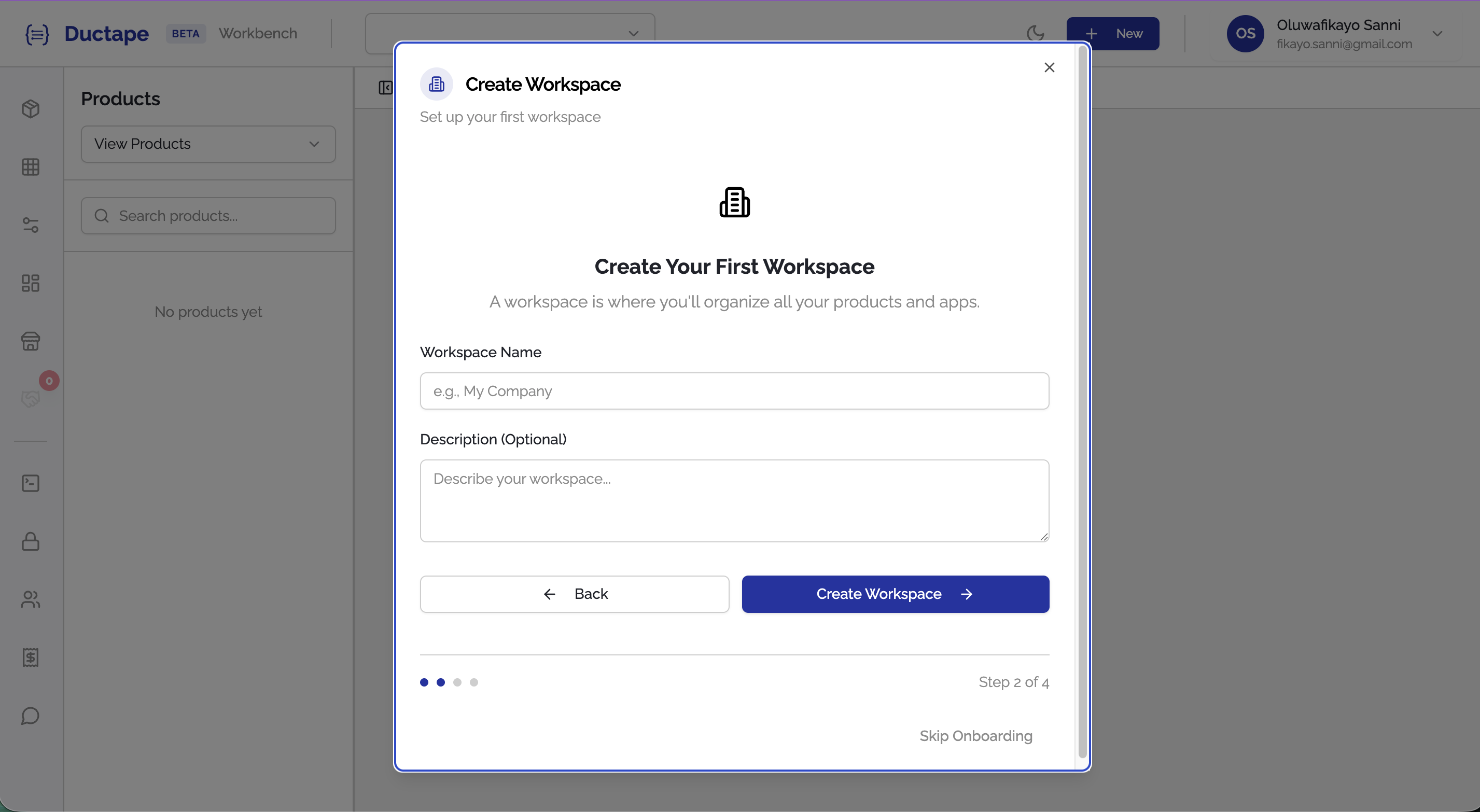Open the storefront icon in the sidebar

coord(31,341)
